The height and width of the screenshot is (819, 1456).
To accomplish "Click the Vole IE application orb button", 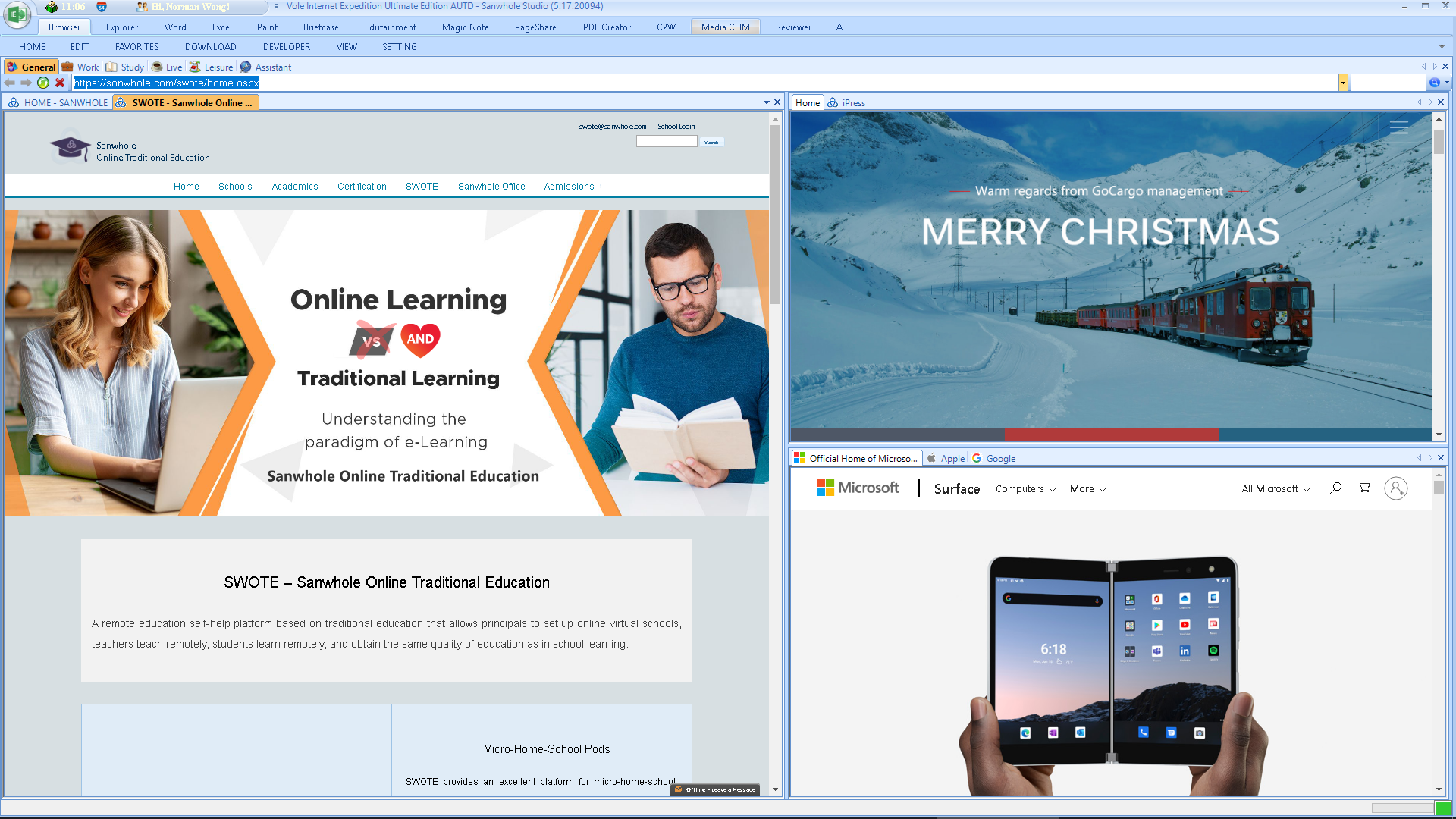I will coord(17,14).
